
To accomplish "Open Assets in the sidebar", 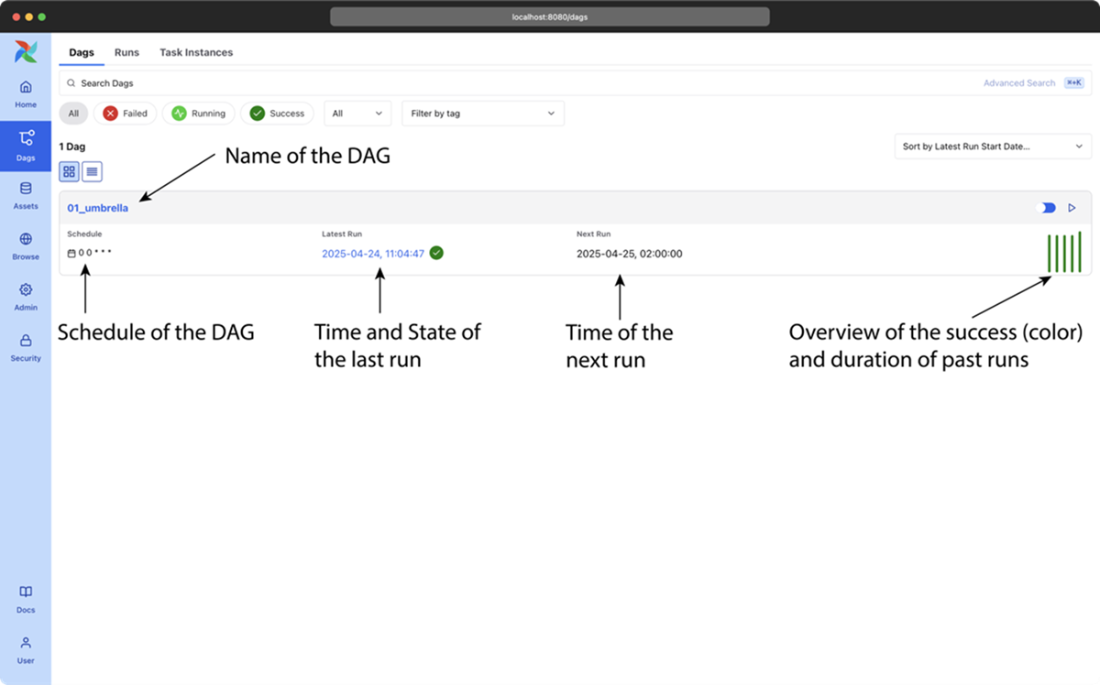I will [x=26, y=194].
